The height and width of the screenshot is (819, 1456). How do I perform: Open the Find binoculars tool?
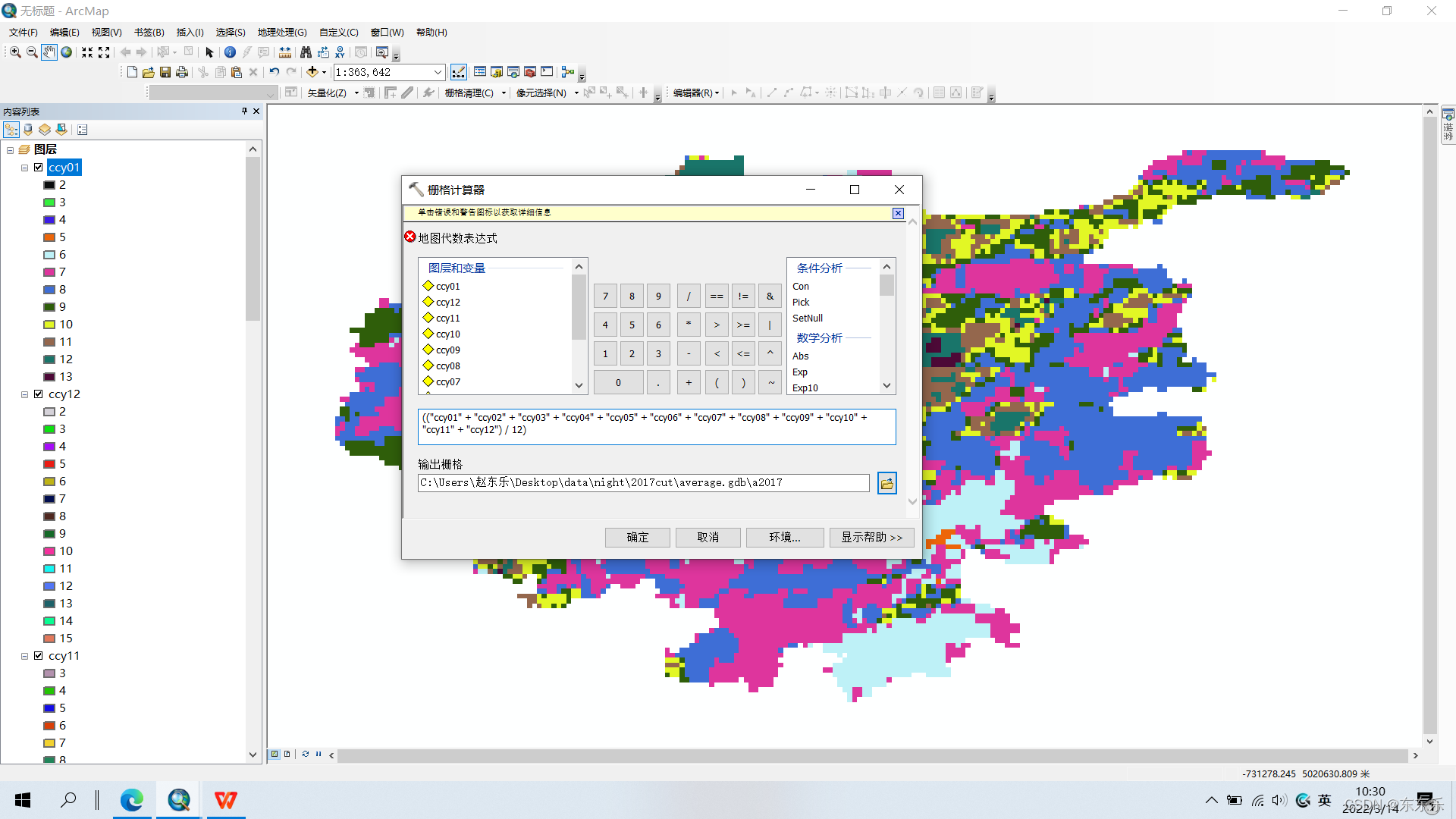point(306,52)
